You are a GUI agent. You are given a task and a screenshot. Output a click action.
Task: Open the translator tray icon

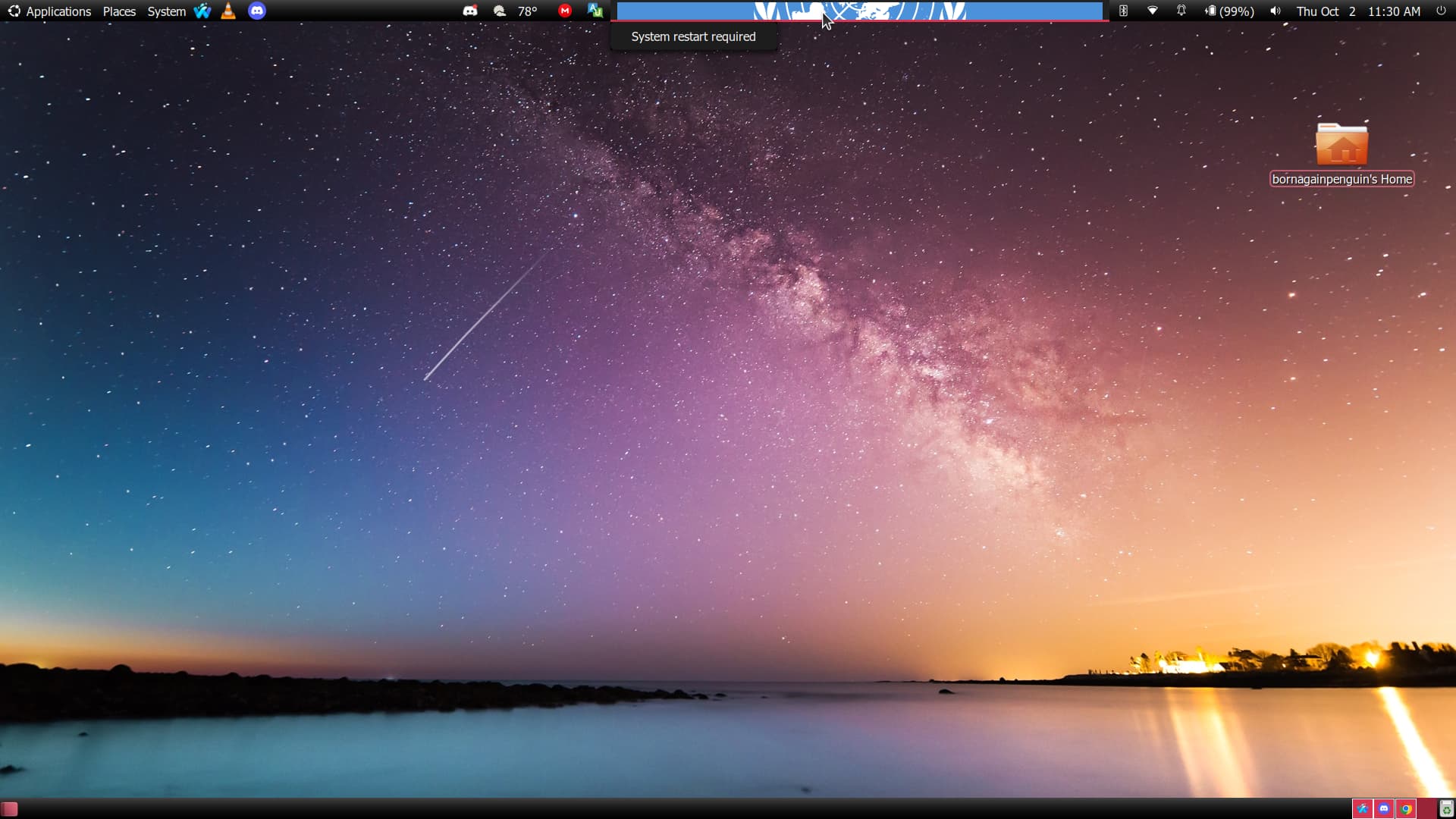tap(595, 11)
